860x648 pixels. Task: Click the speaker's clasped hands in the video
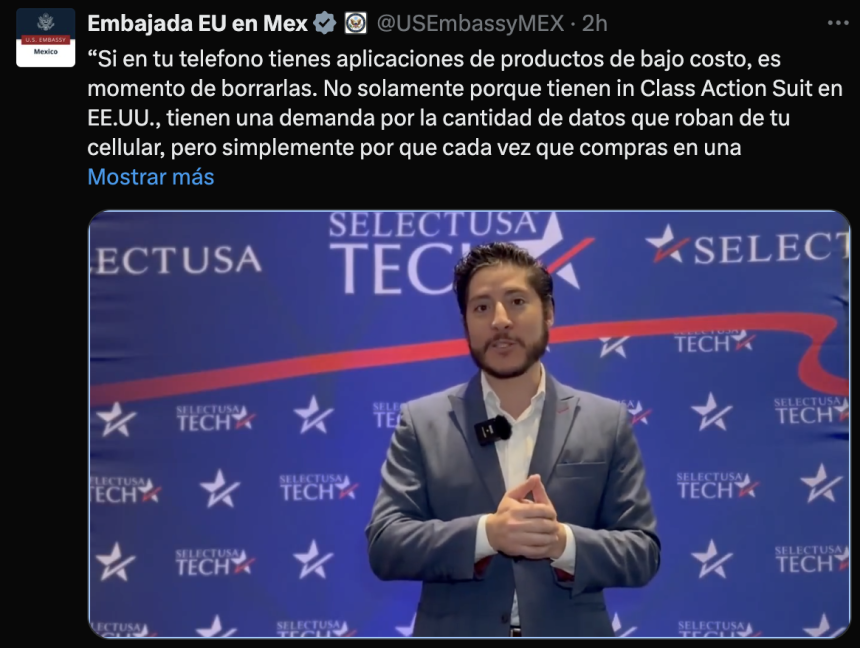point(524,519)
